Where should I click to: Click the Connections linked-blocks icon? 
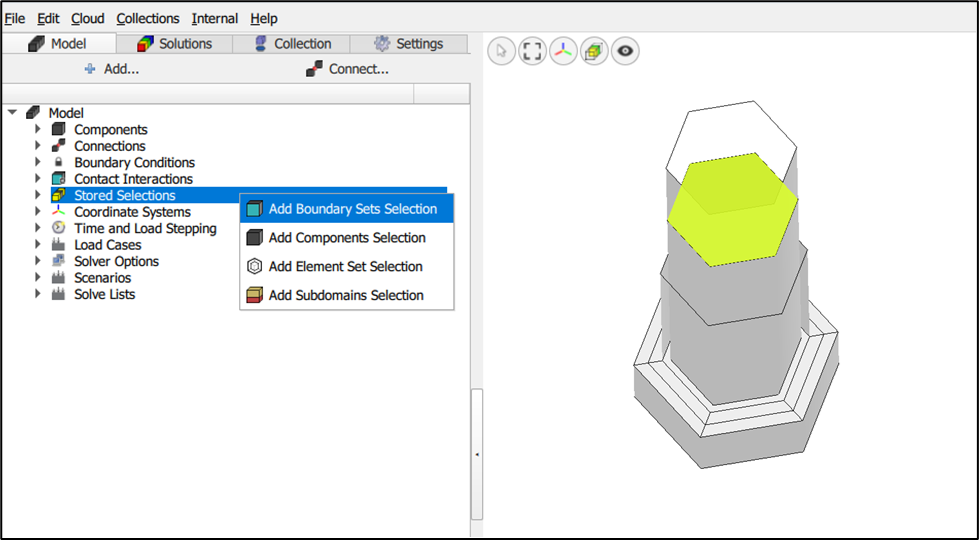(x=59, y=145)
